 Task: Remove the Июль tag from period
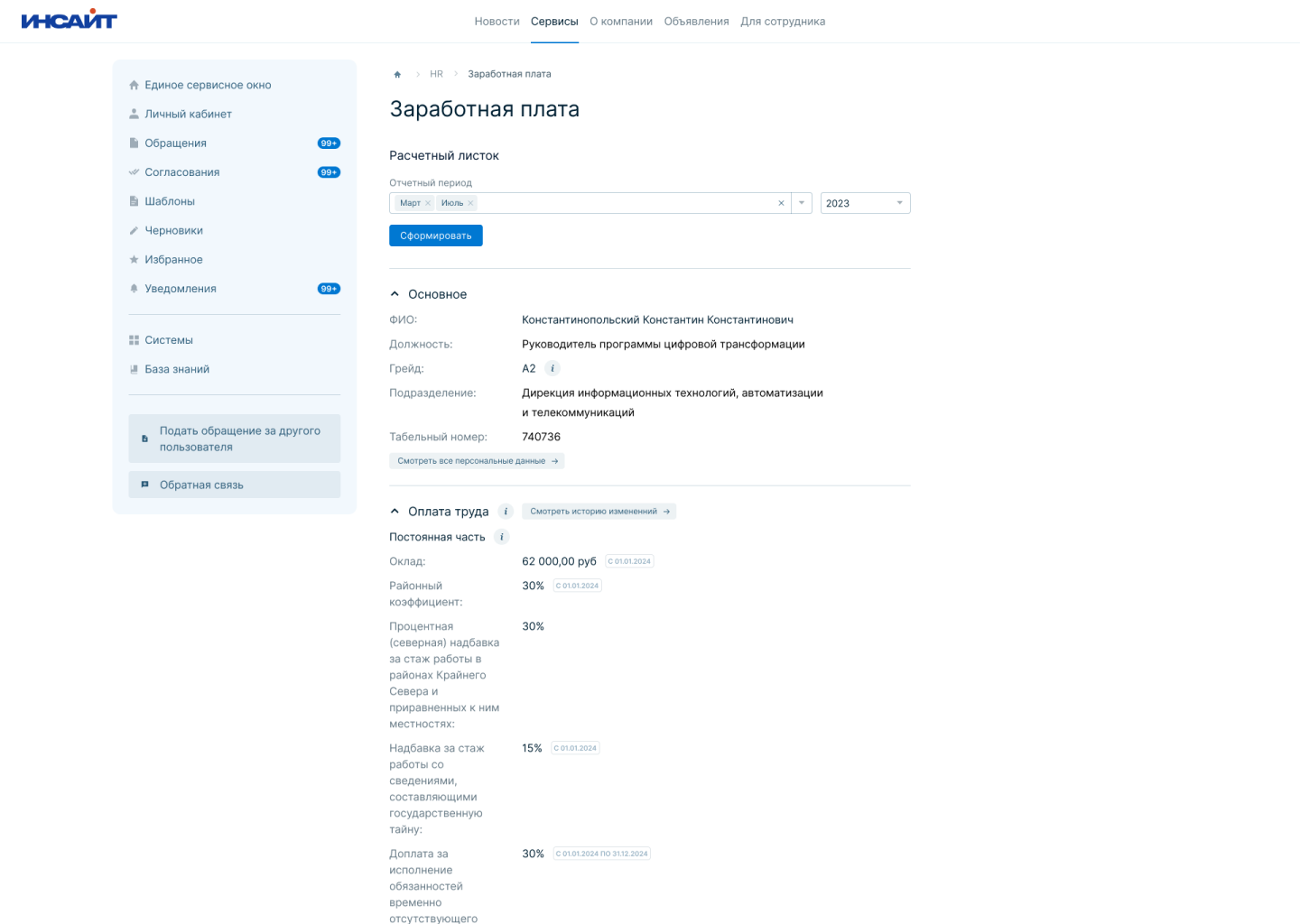point(470,203)
